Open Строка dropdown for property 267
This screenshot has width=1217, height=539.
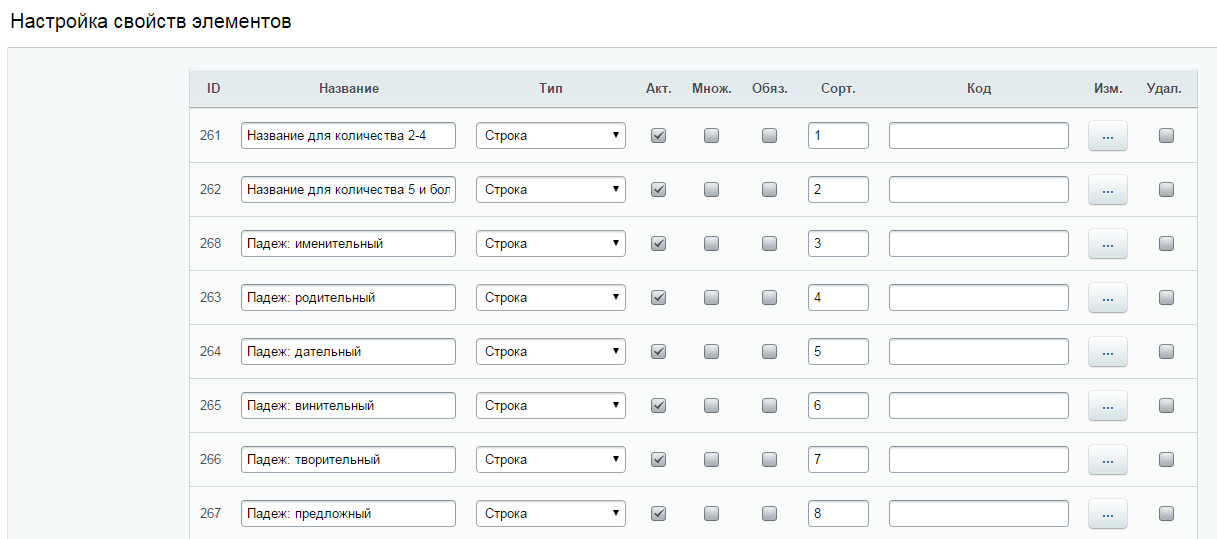pos(551,513)
